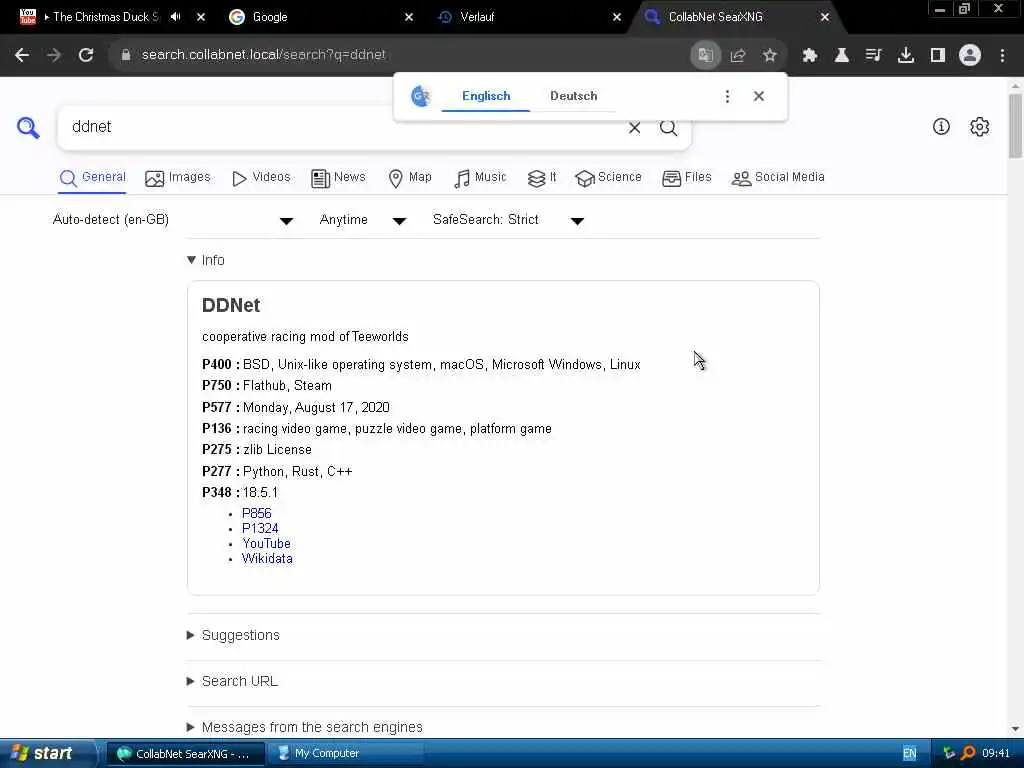Select the Videos search category

(x=261, y=178)
